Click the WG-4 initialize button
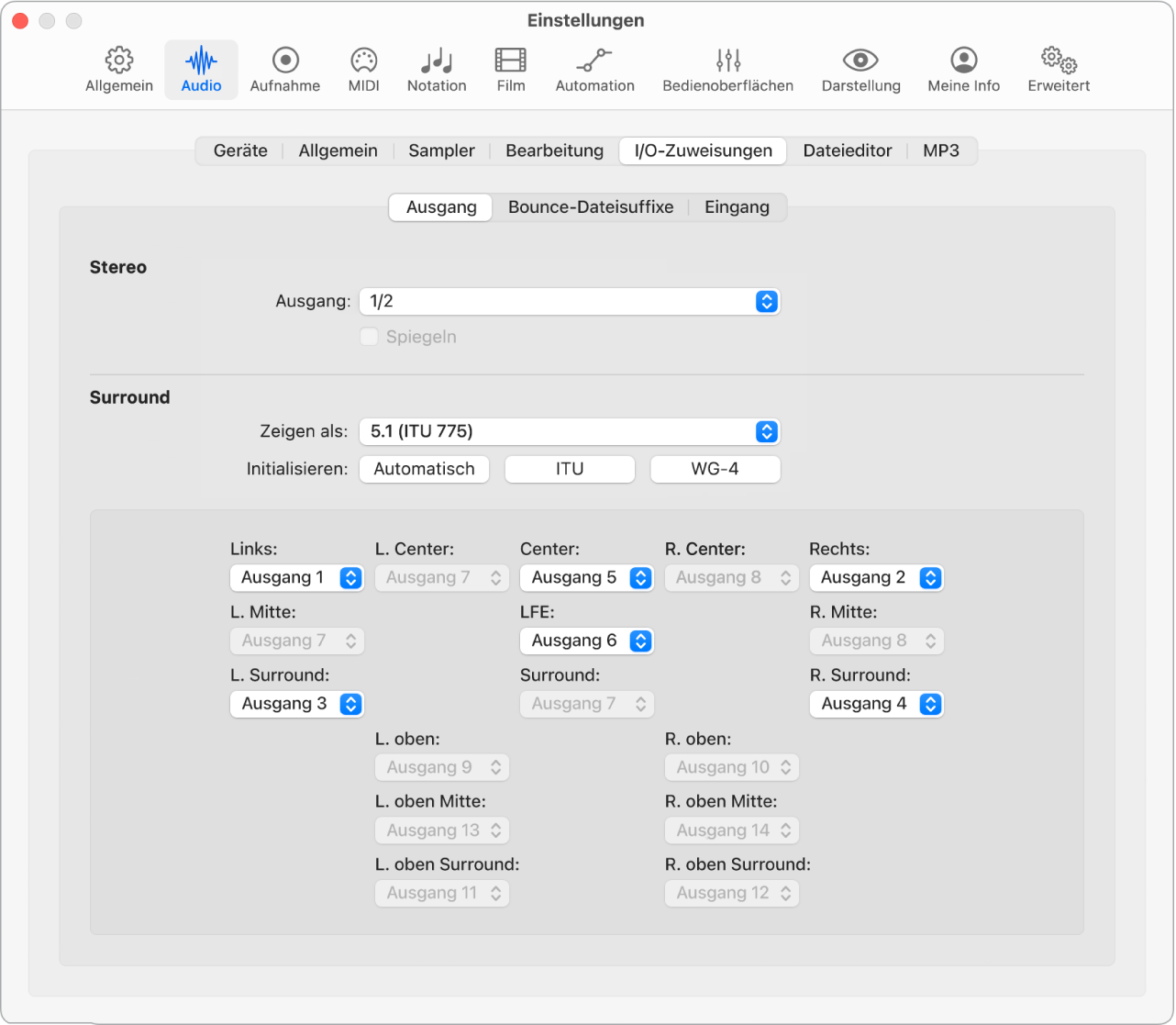 [x=715, y=469]
